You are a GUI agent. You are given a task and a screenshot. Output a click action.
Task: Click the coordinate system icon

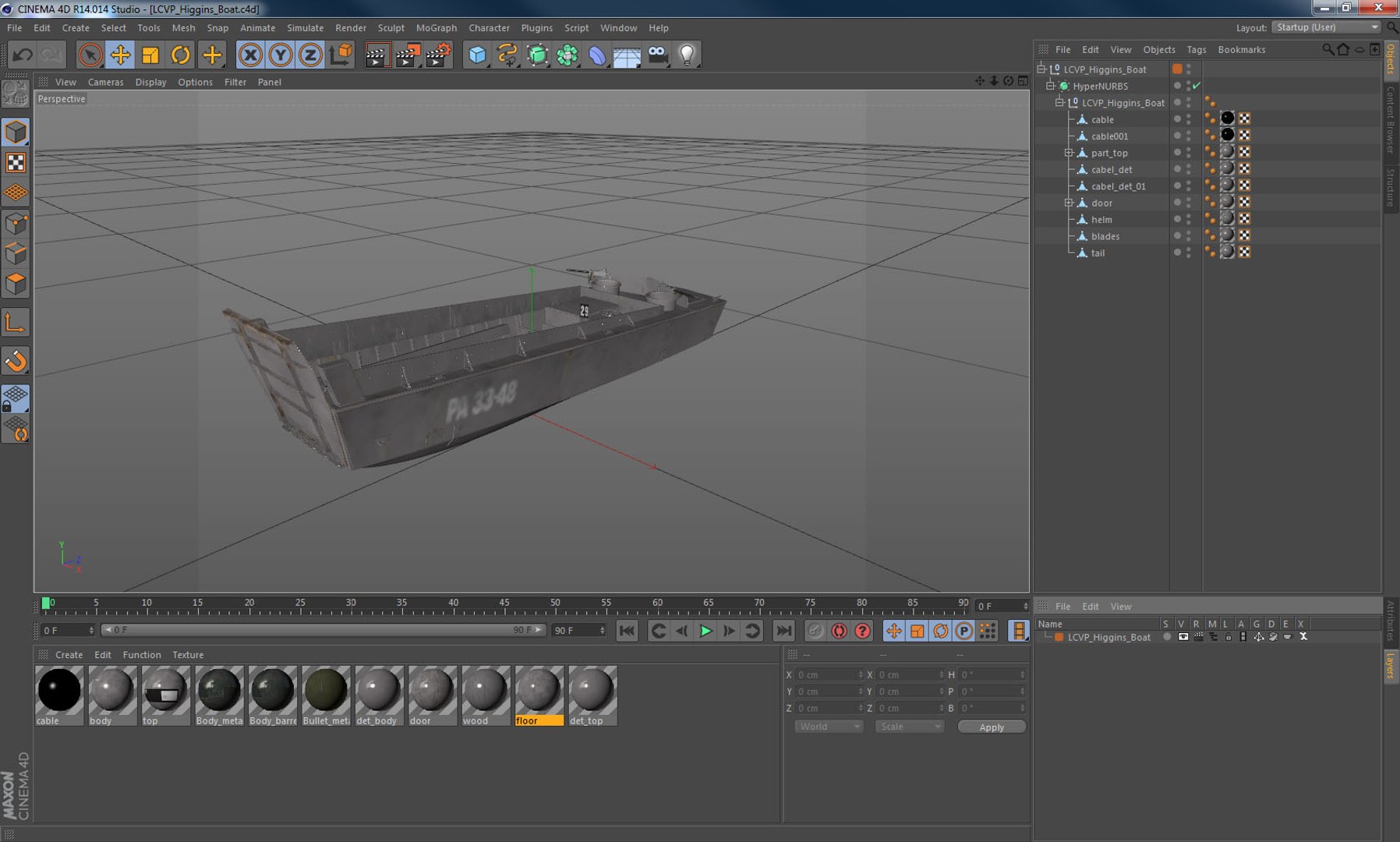(x=341, y=55)
